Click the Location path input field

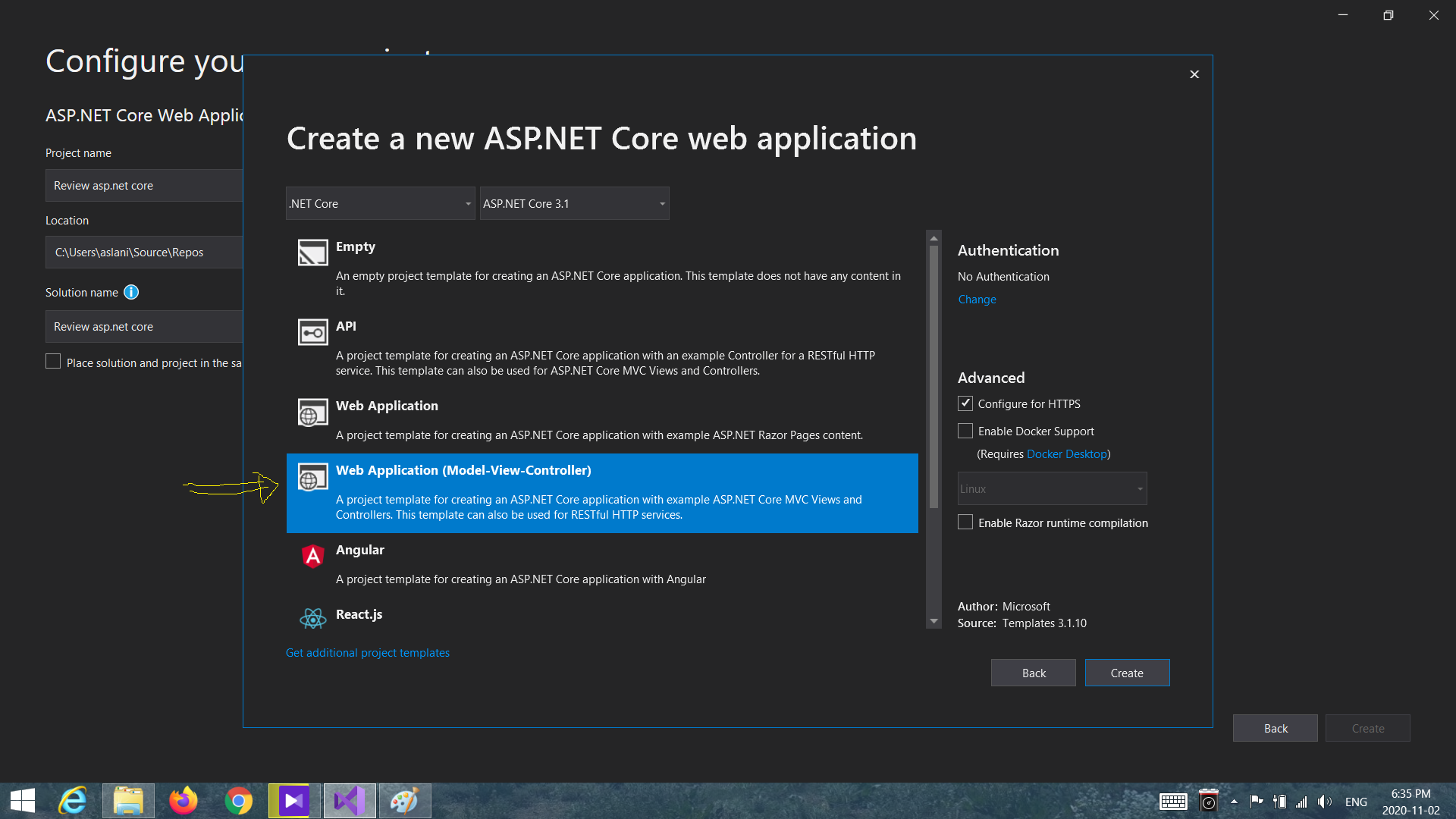coord(144,252)
